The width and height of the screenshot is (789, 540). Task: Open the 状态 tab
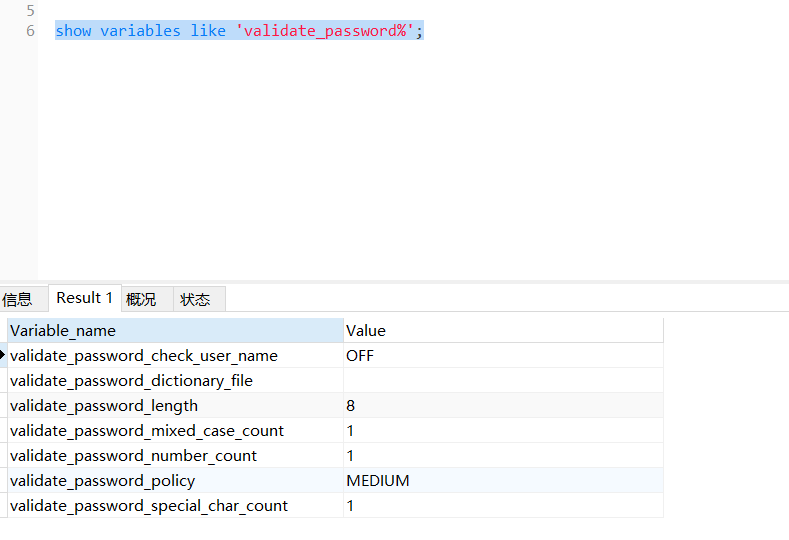(199, 299)
